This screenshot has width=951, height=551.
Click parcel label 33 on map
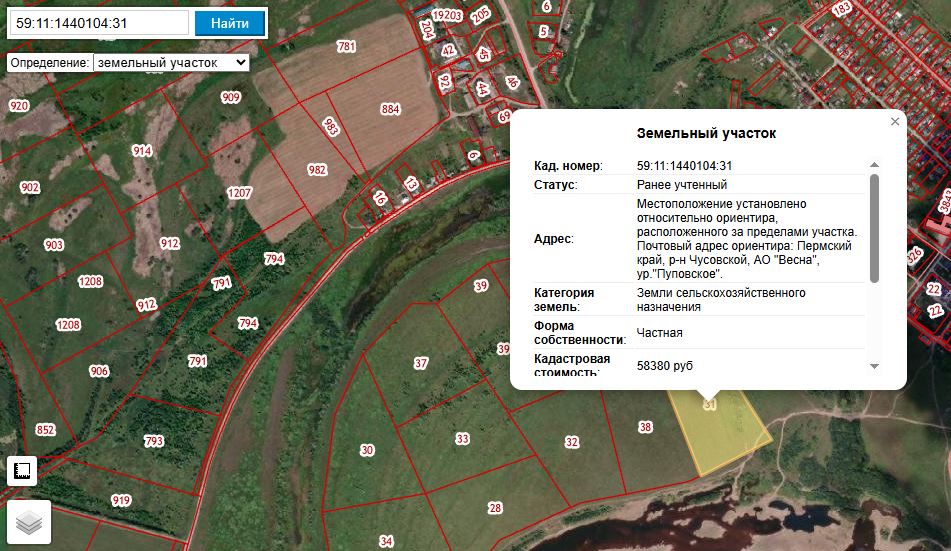tap(463, 439)
